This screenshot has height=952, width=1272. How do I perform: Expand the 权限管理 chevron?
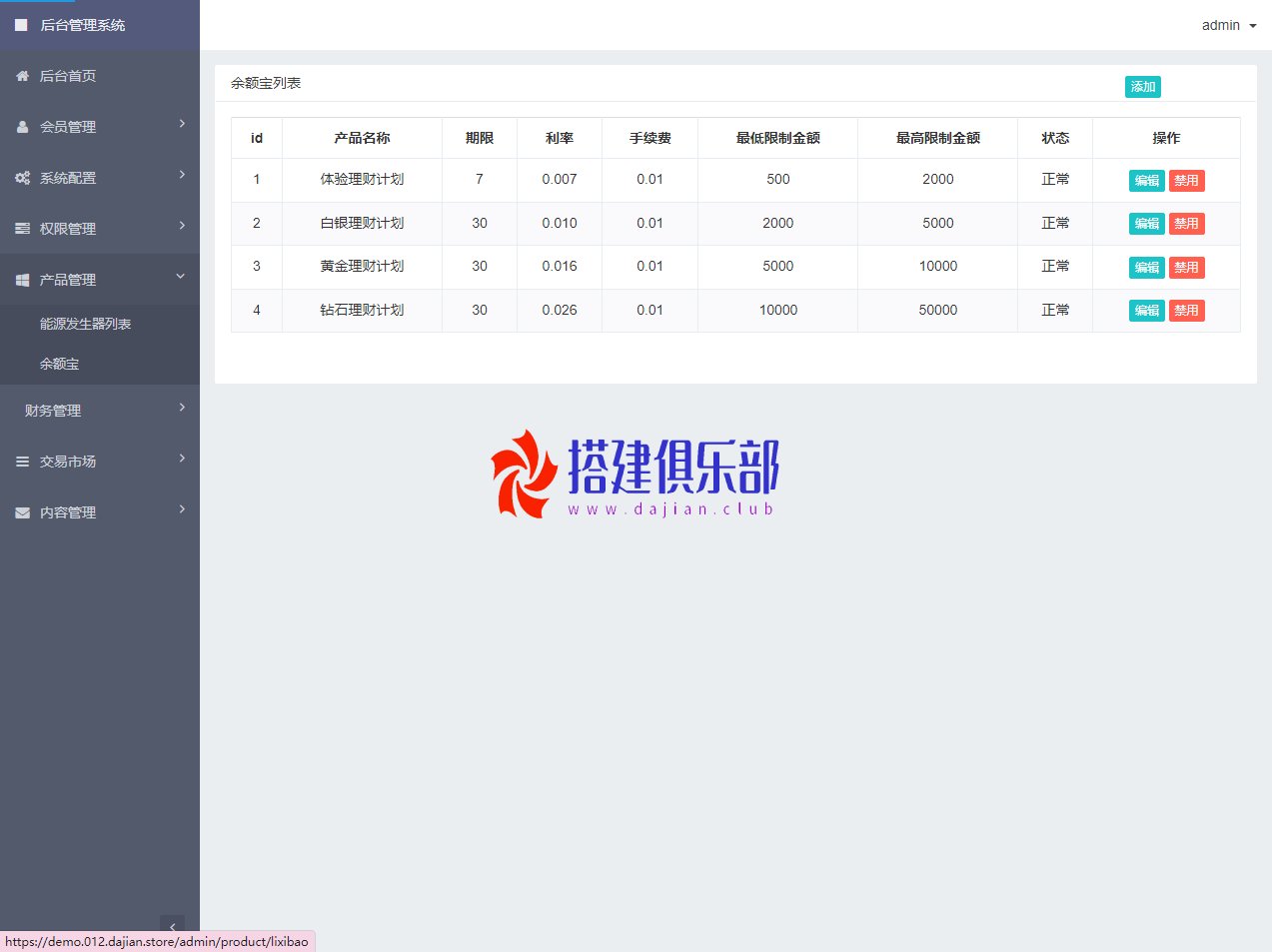(x=182, y=226)
